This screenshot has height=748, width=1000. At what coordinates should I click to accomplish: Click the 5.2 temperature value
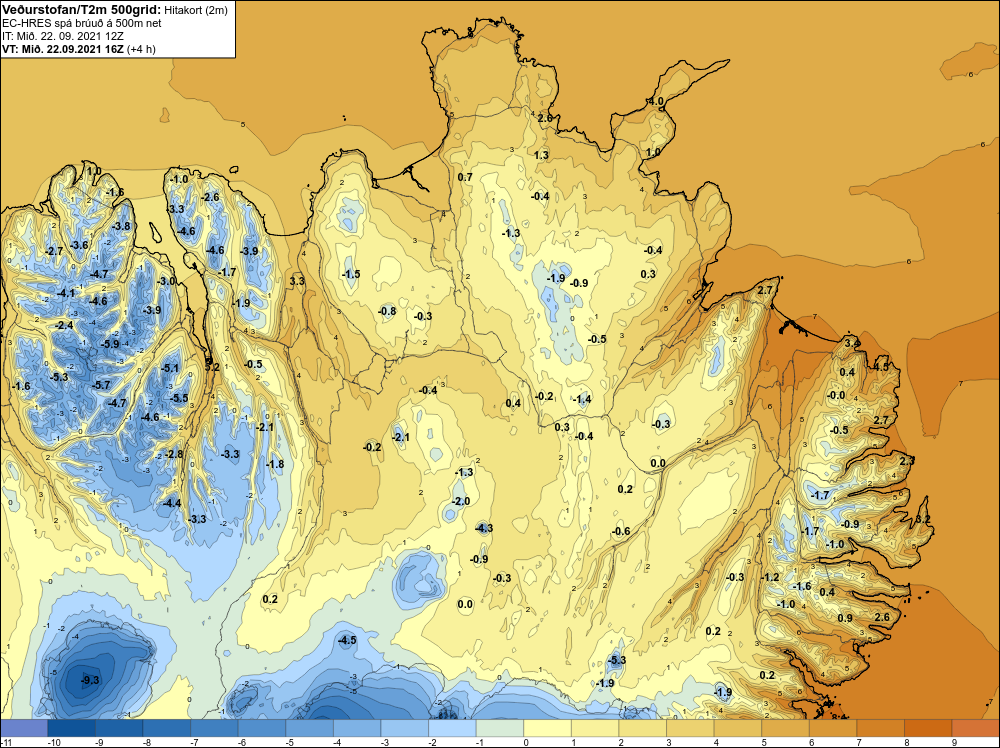point(212,367)
